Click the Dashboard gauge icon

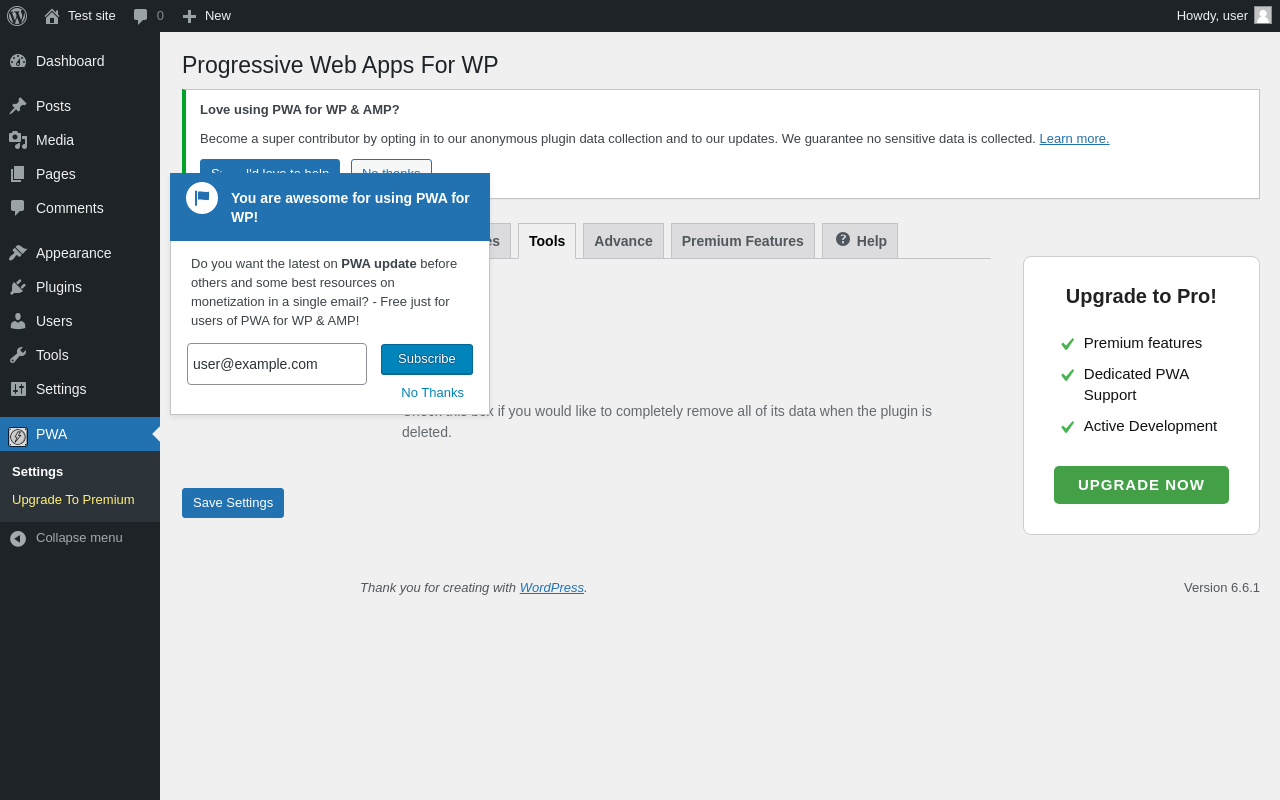point(18,61)
